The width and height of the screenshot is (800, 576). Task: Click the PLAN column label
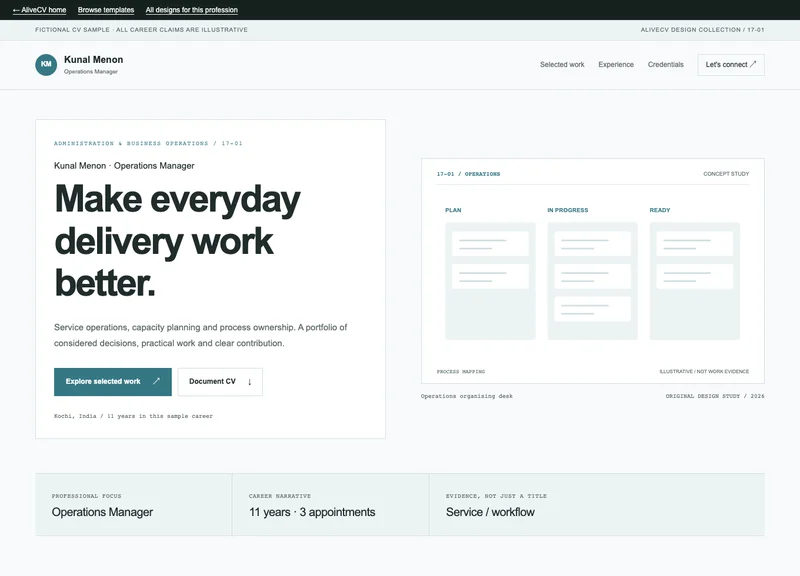[x=453, y=210]
